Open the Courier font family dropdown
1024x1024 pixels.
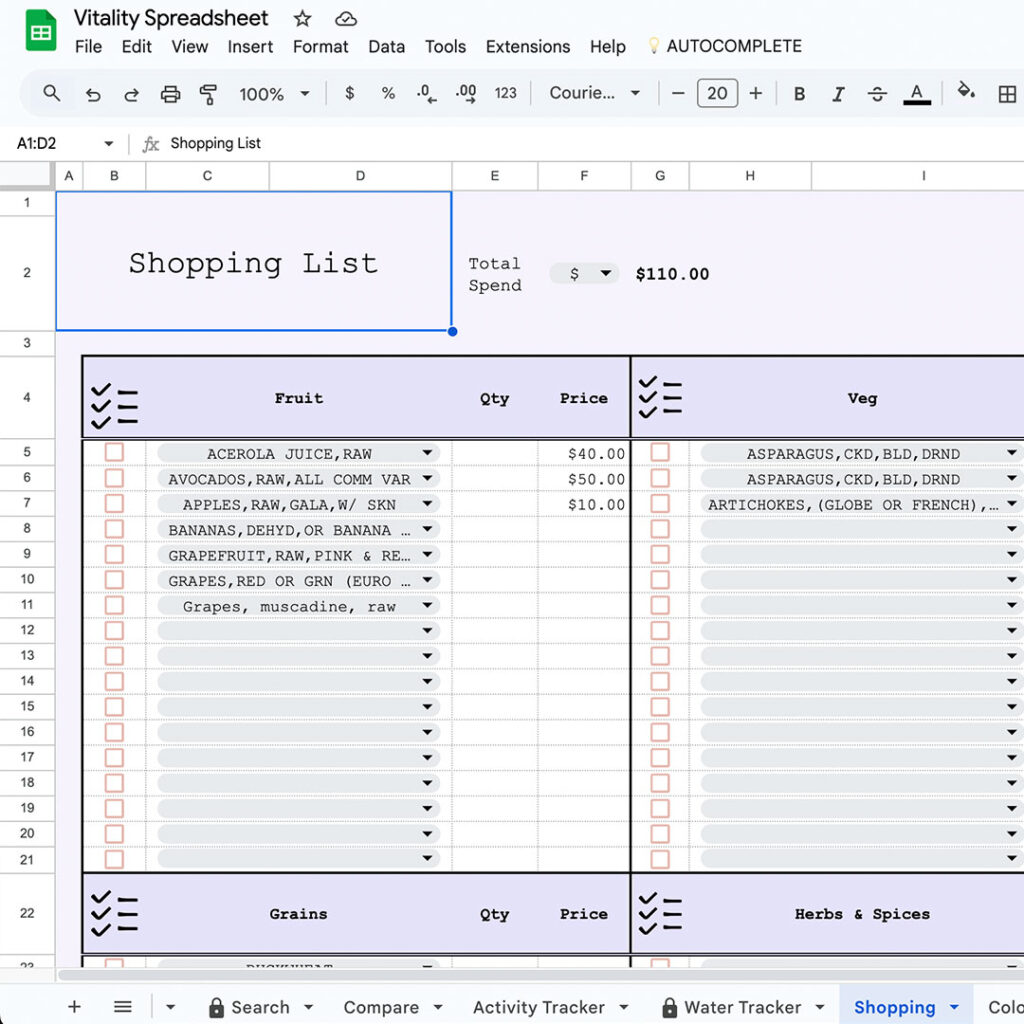click(594, 93)
